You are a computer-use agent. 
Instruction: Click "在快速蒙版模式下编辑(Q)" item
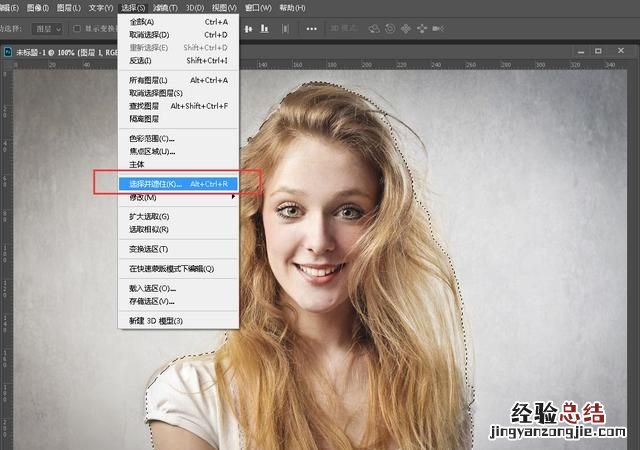pyautogui.click(x=172, y=268)
